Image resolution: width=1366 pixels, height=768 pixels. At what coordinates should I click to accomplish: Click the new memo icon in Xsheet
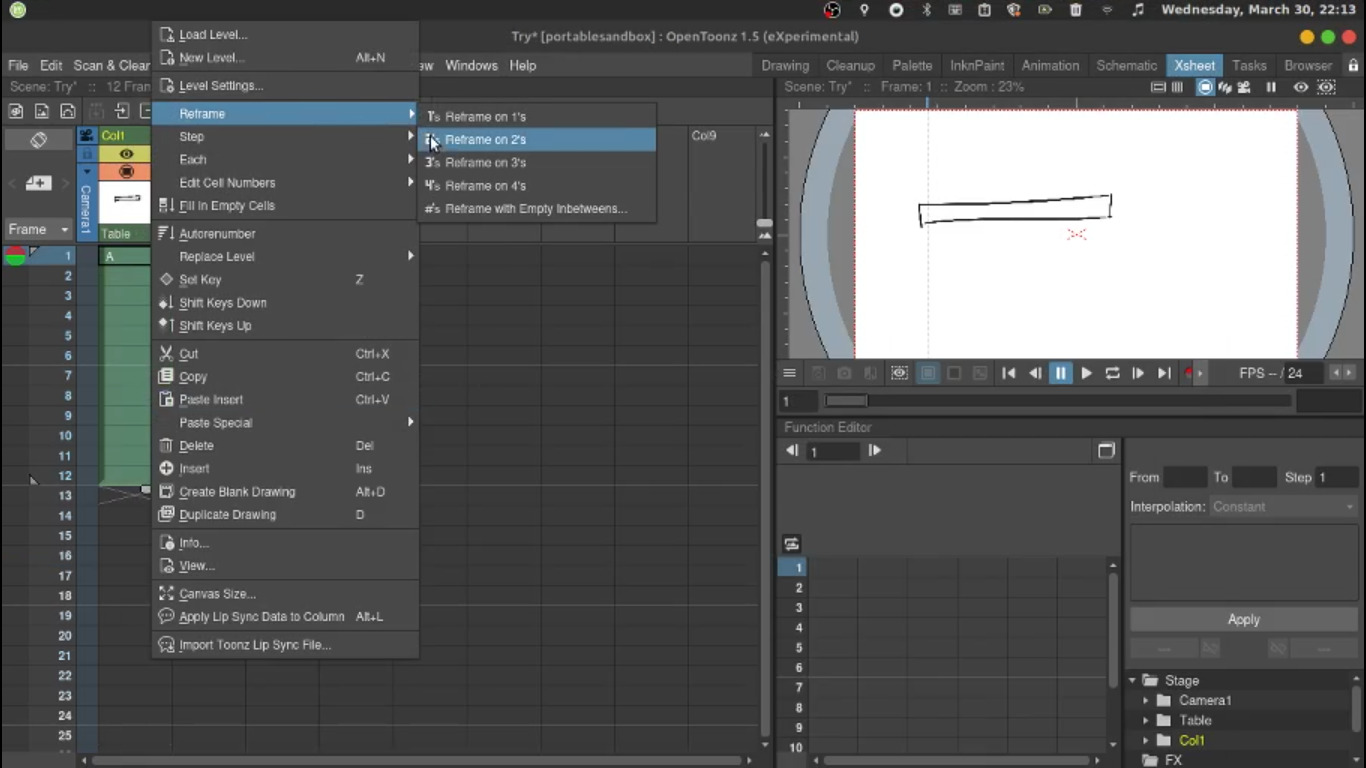click(x=38, y=183)
